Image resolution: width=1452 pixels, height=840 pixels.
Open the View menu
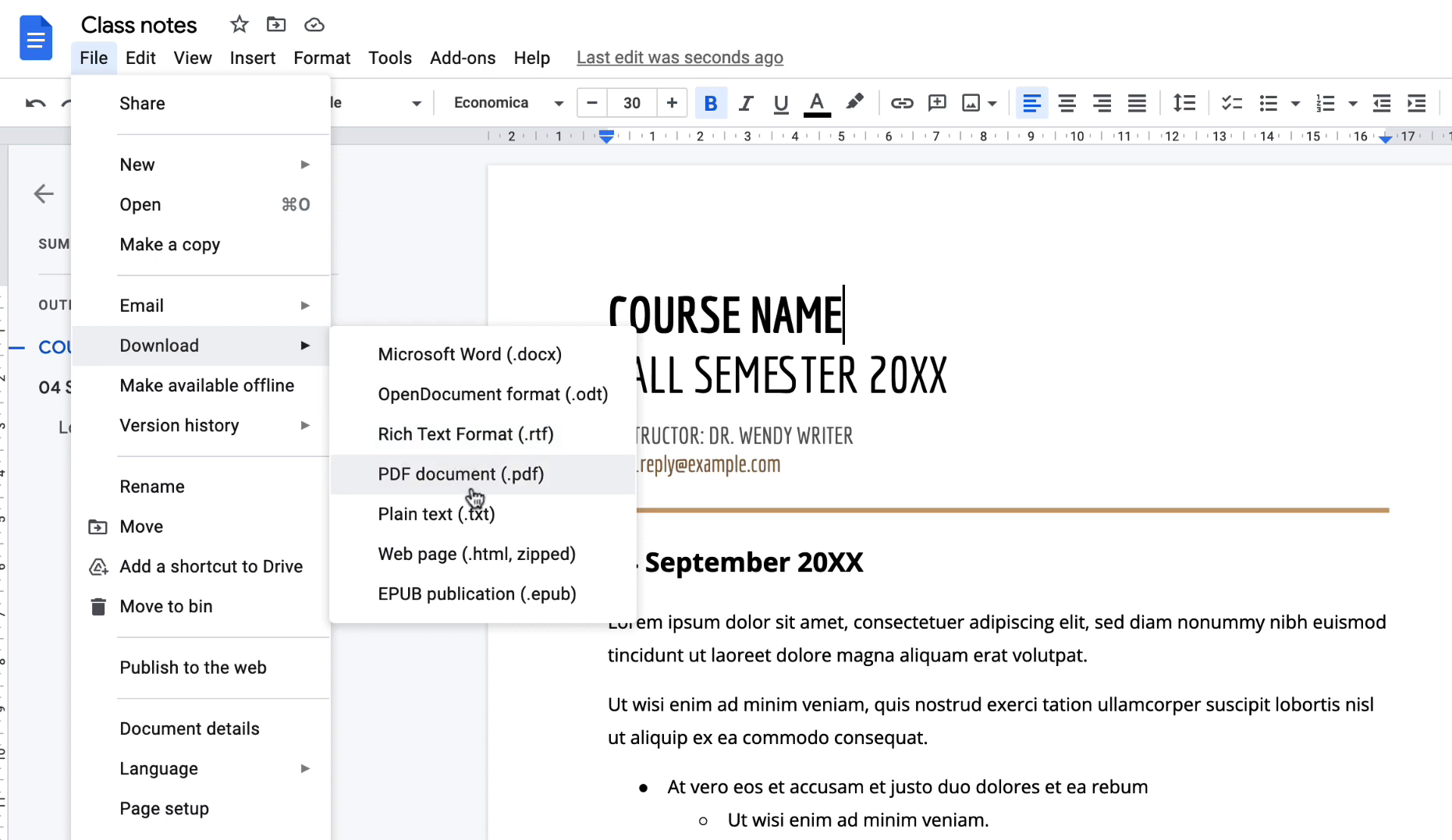(x=193, y=58)
